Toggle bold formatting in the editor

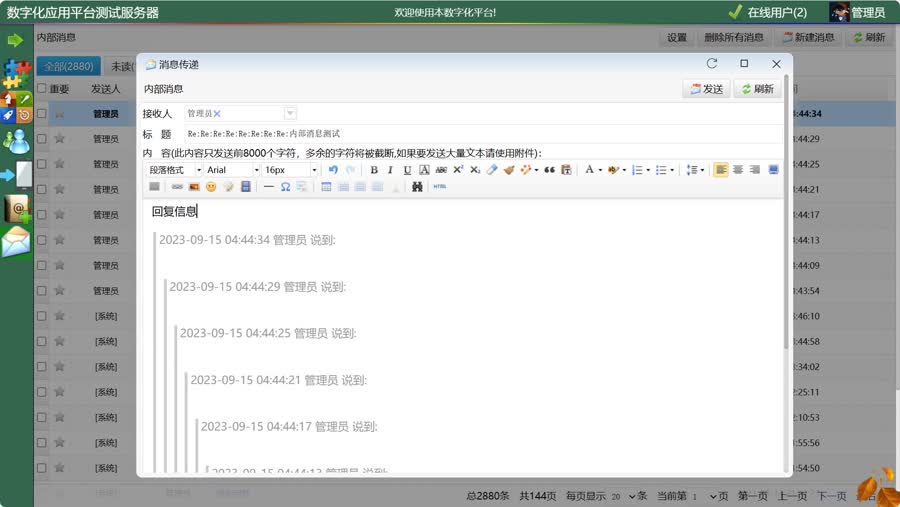coord(374,170)
